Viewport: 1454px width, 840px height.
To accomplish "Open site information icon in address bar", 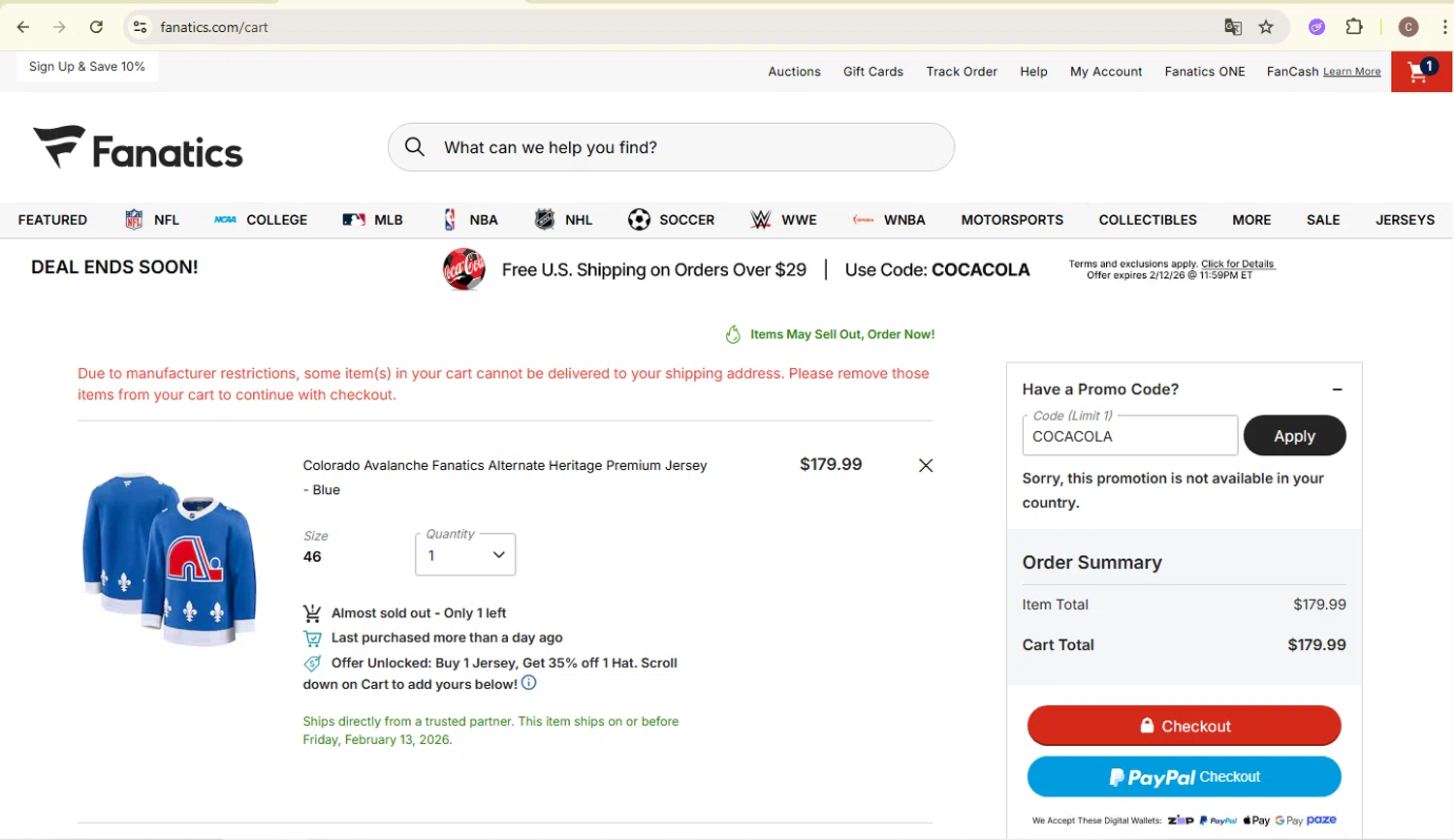I will [141, 27].
